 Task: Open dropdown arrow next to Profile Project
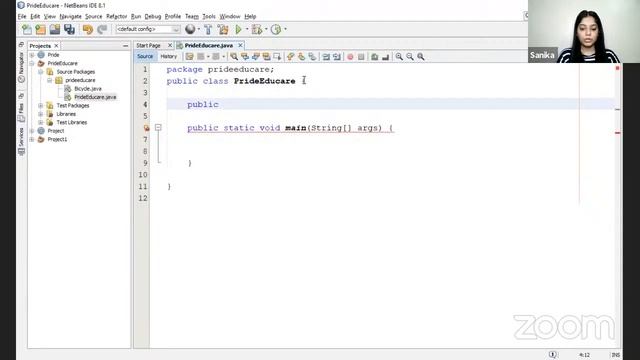(285, 29)
